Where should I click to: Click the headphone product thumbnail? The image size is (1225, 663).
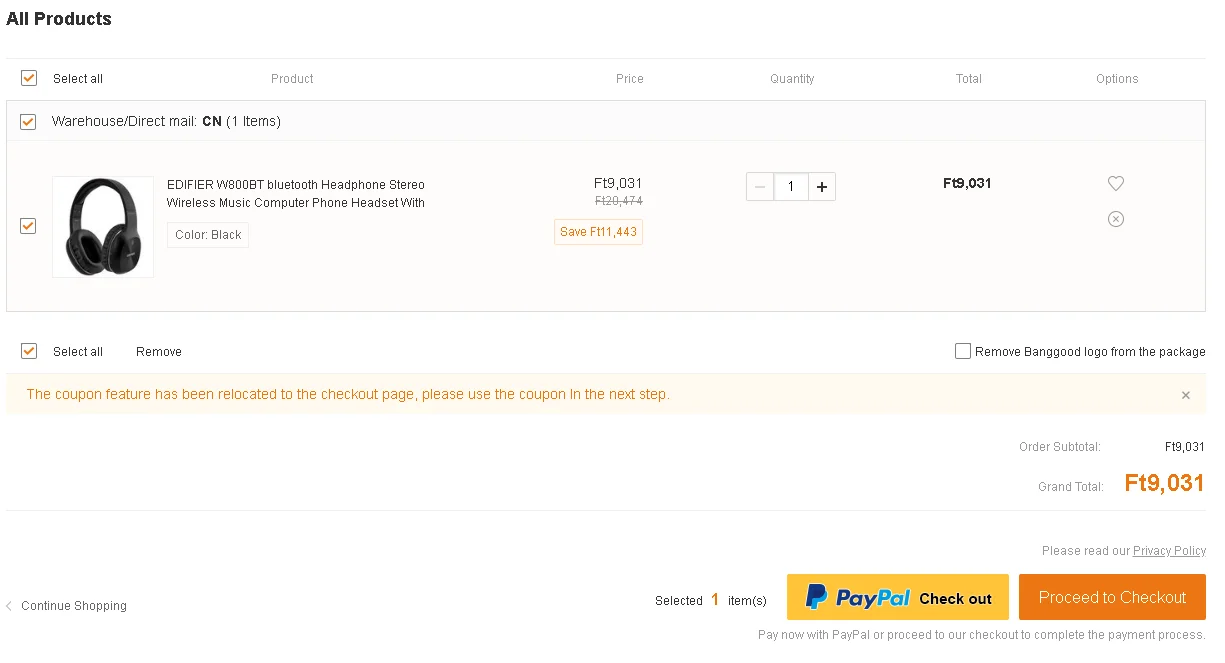pos(103,227)
